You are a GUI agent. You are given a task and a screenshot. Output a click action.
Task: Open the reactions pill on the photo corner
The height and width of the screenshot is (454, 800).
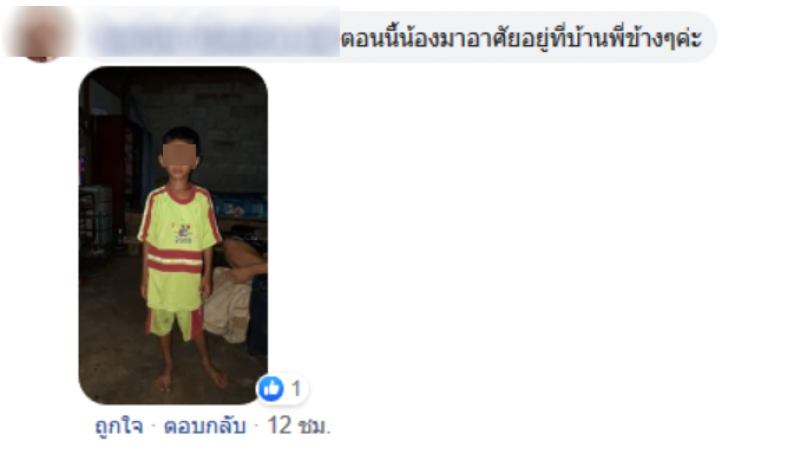(282, 389)
